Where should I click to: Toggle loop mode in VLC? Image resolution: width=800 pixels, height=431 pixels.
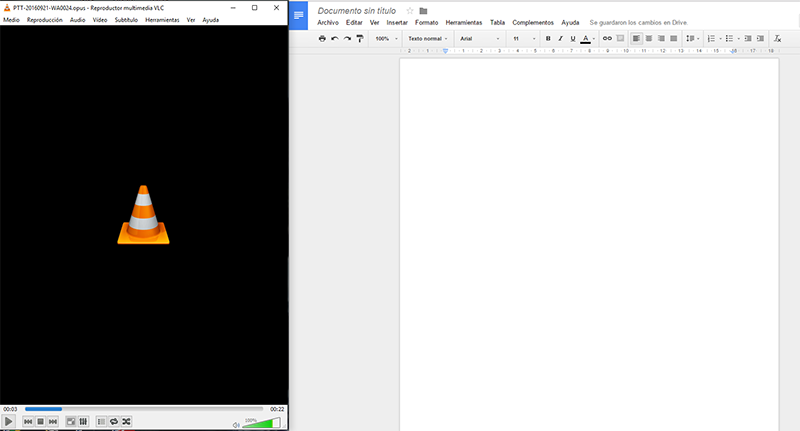pos(114,423)
